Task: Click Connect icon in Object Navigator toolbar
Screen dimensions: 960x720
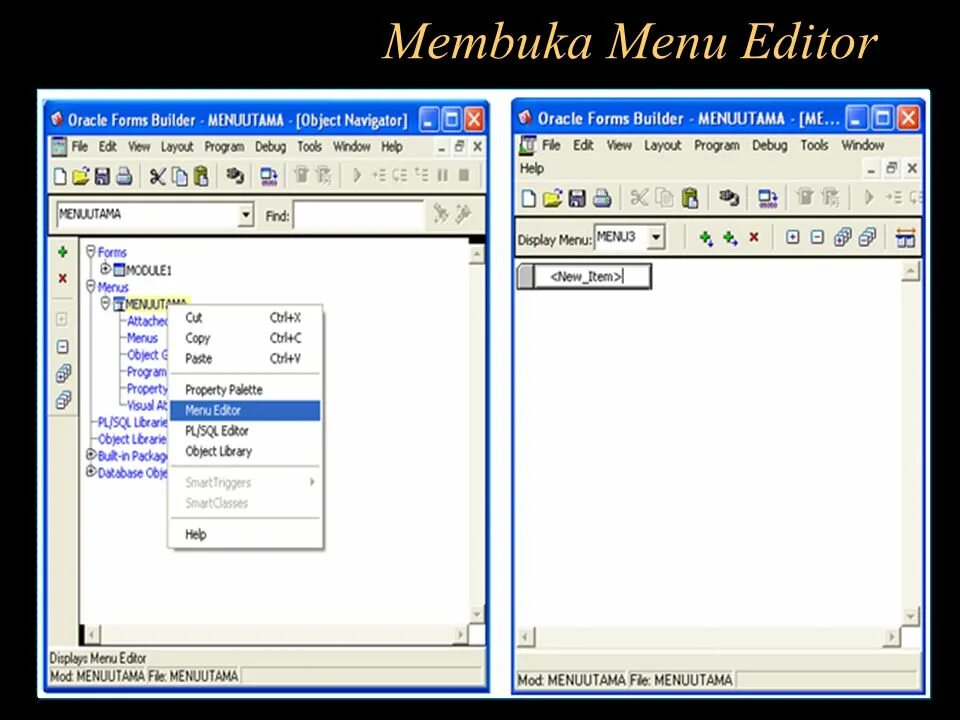Action: click(x=234, y=176)
